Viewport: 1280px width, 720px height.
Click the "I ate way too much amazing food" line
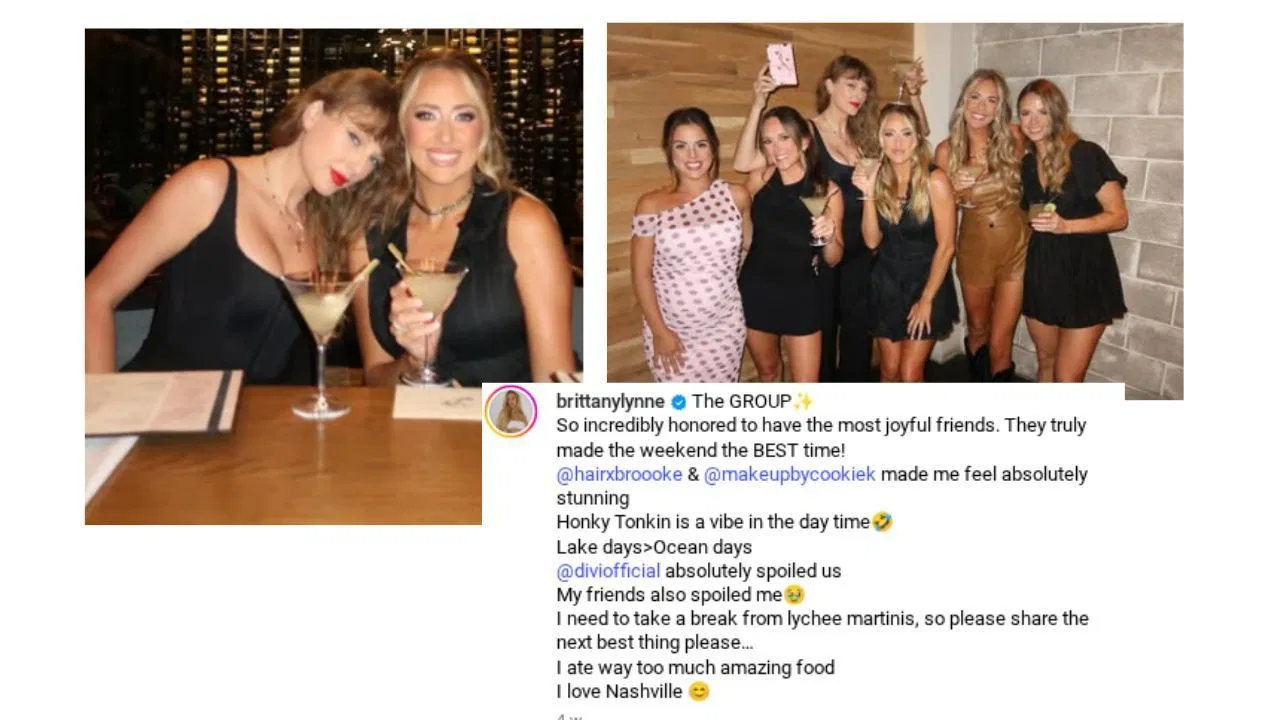tap(695, 667)
